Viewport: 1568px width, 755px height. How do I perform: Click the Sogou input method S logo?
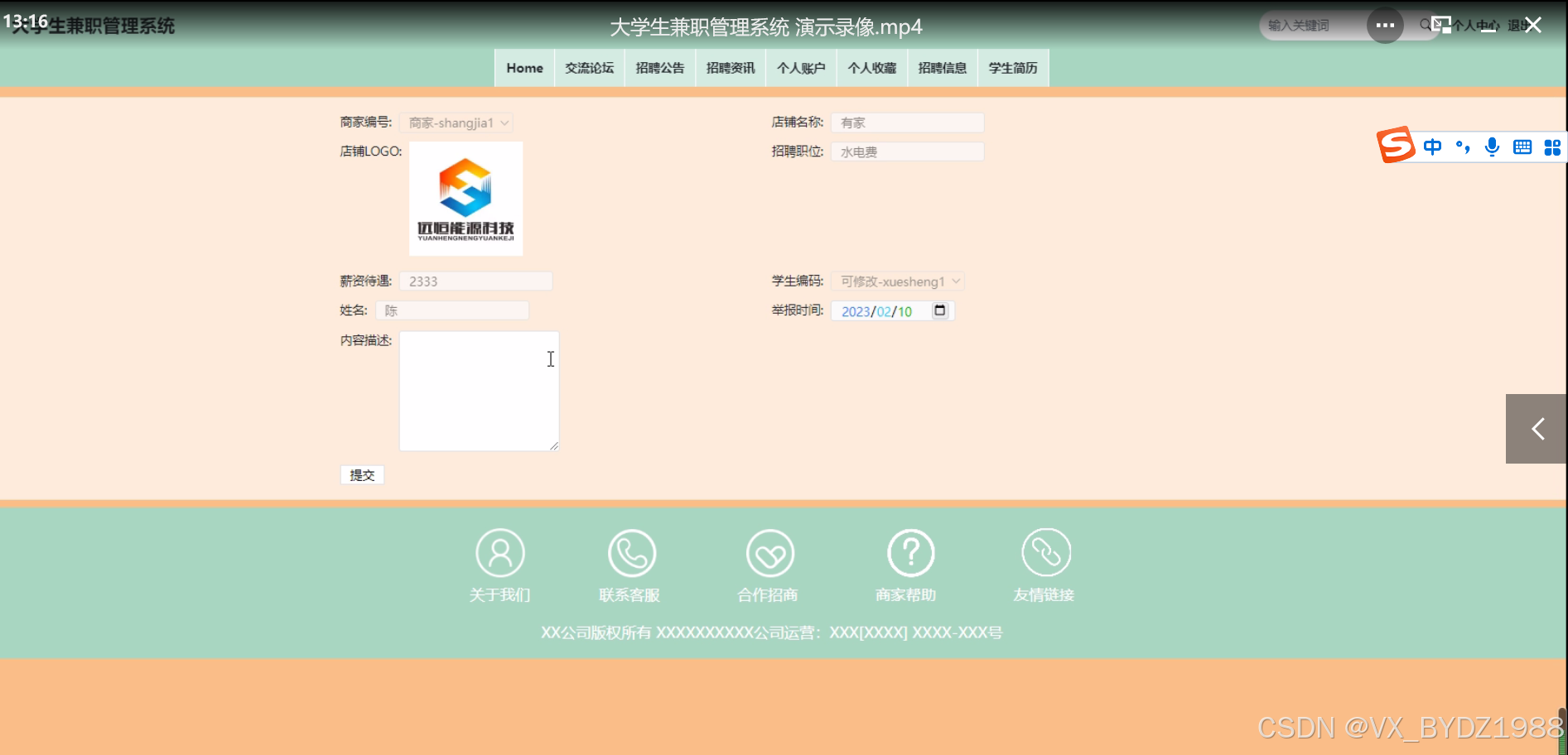click(x=1396, y=146)
